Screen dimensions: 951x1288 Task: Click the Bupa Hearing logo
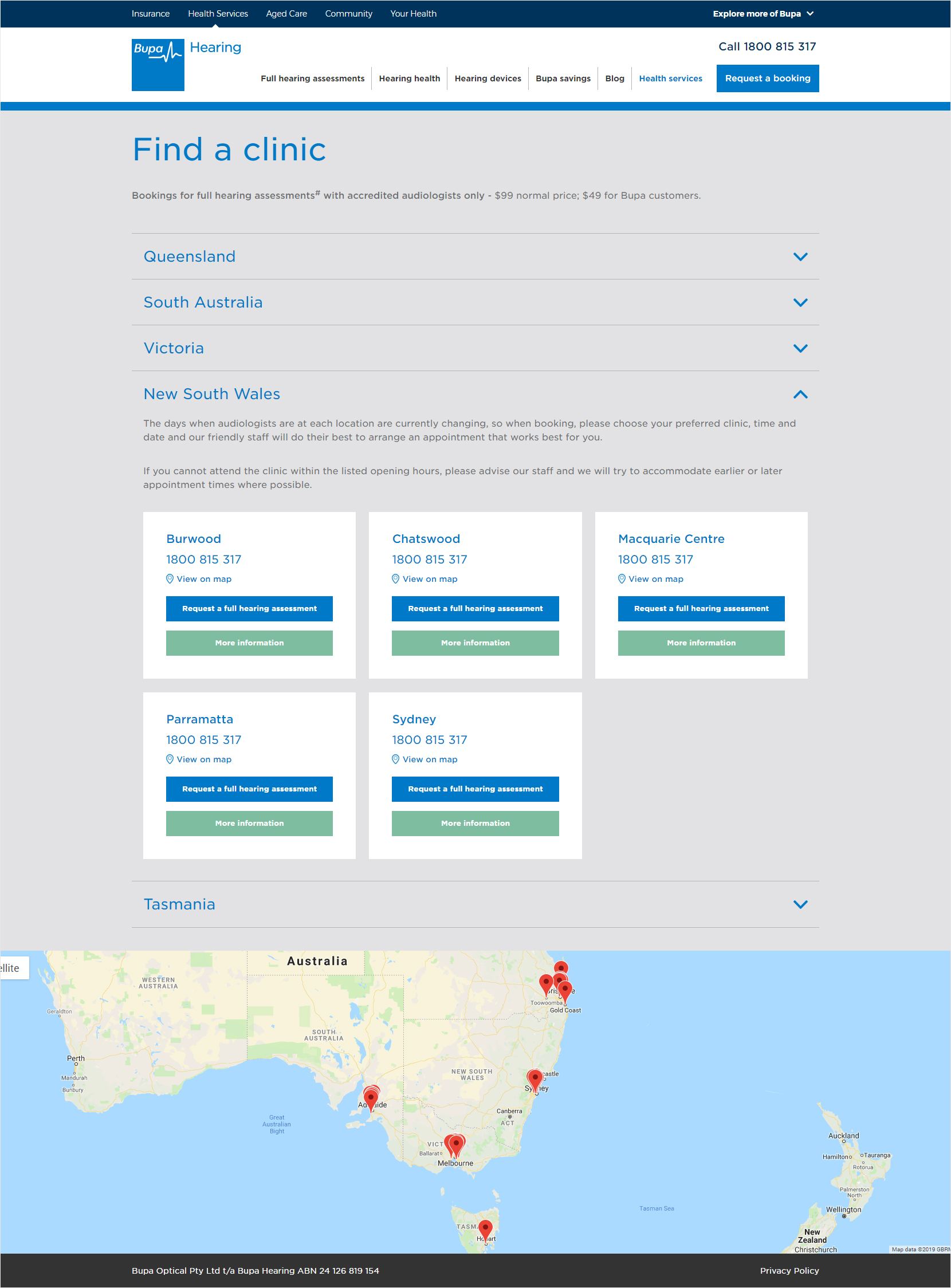pyautogui.click(x=186, y=65)
